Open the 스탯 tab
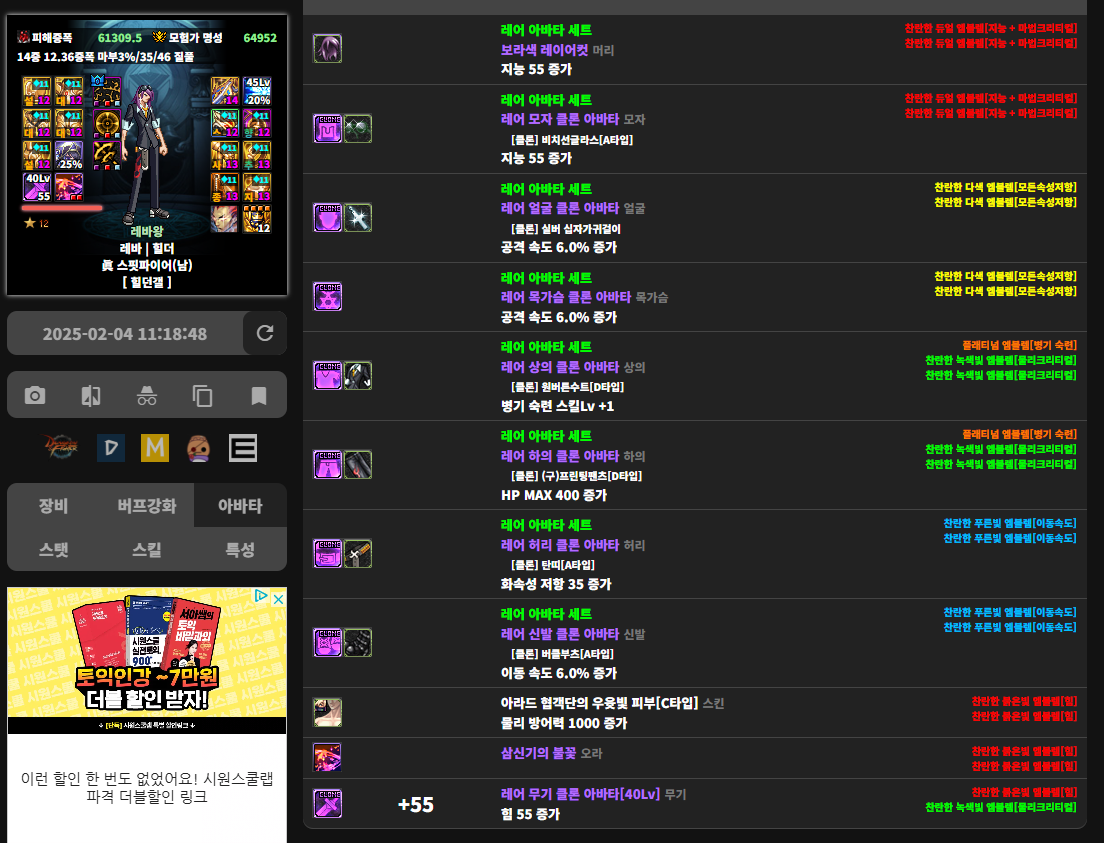This screenshot has height=843, width=1104. (53, 550)
